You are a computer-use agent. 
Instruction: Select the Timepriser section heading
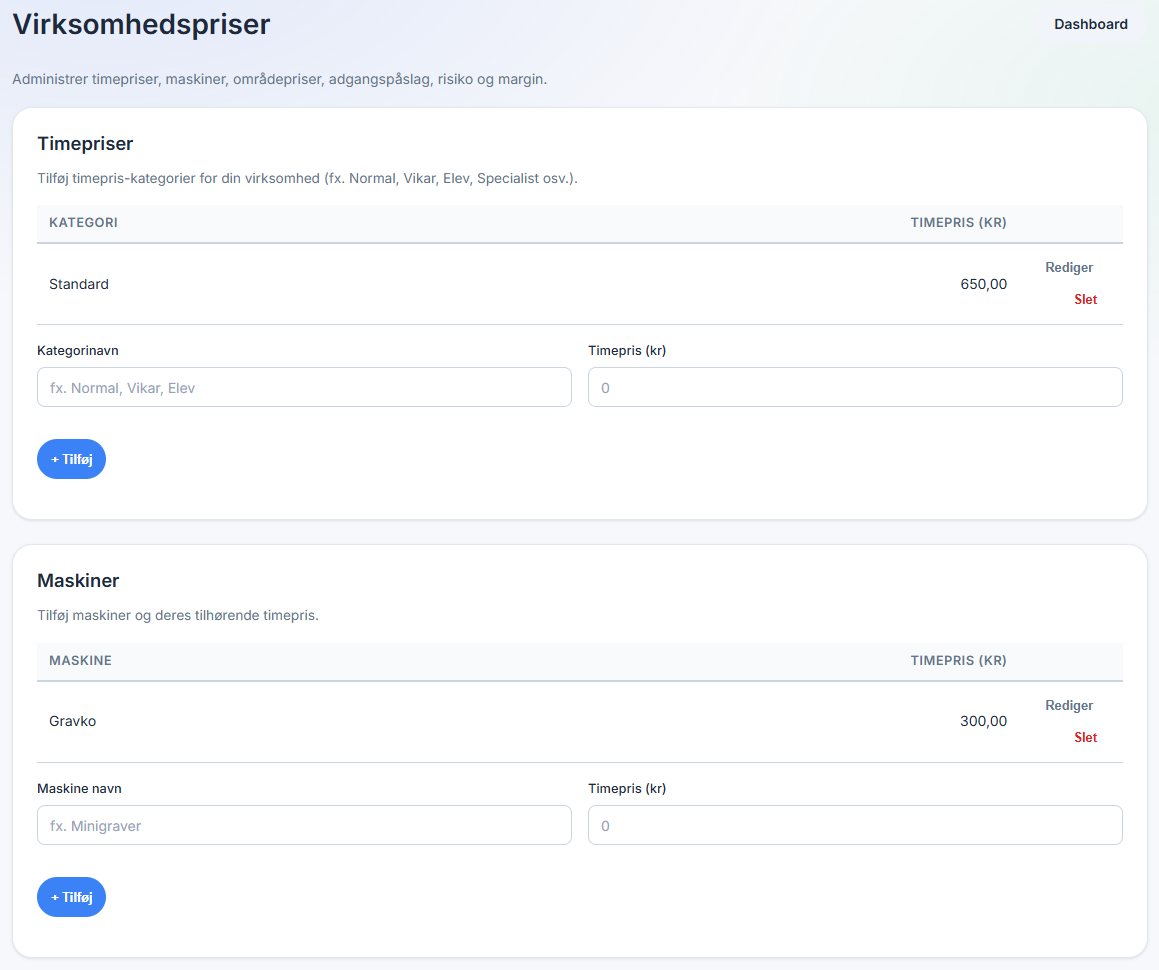(x=86, y=143)
